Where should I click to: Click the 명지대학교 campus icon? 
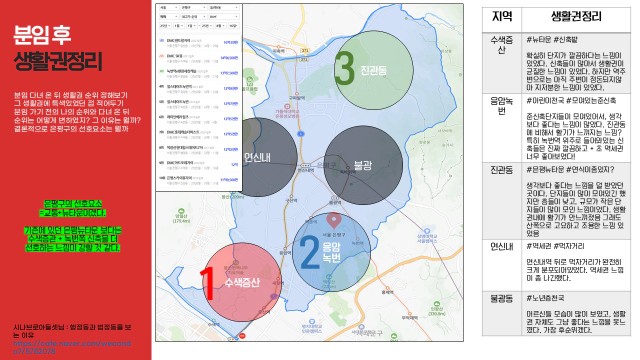point(312,322)
